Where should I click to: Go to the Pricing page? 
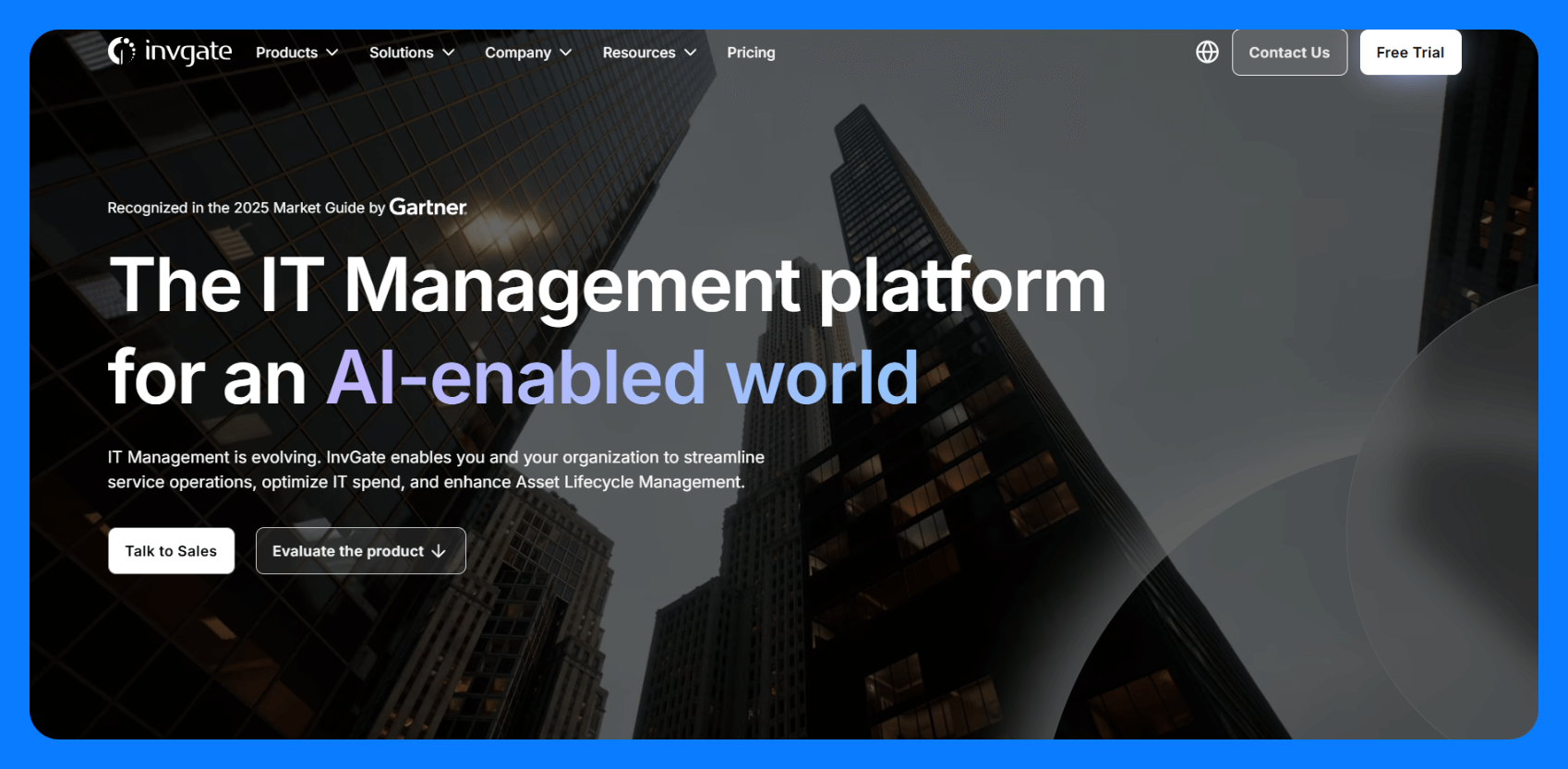pyautogui.click(x=751, y=53)
